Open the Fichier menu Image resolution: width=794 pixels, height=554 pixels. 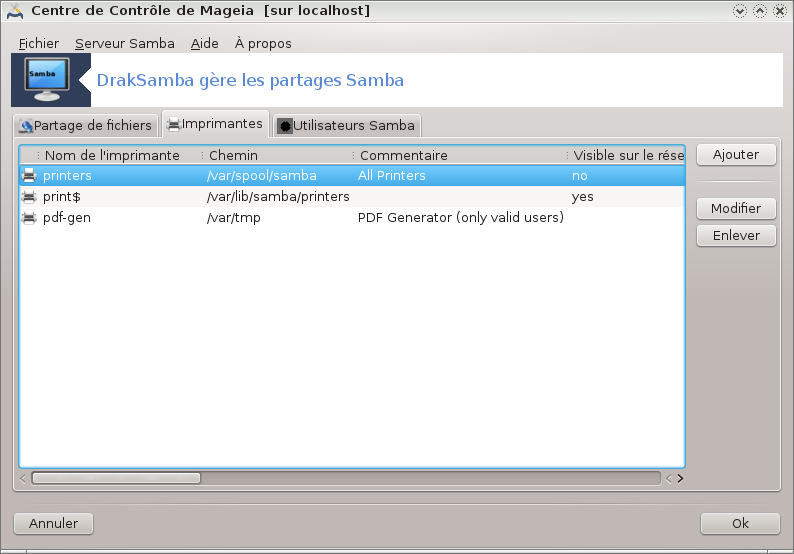tap(38, 43)
